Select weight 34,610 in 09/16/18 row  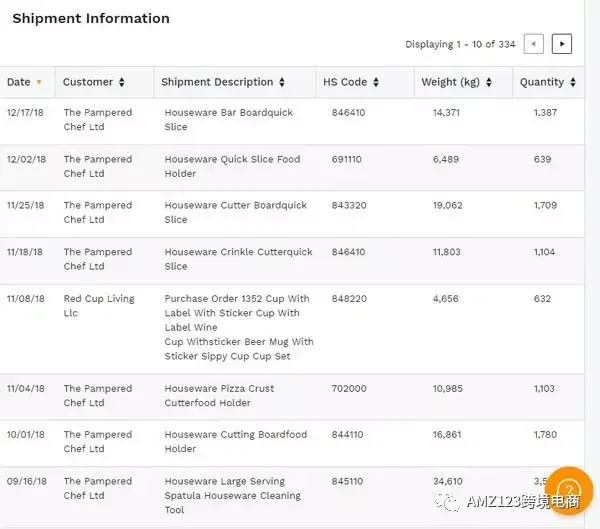[x=448, y=481]
